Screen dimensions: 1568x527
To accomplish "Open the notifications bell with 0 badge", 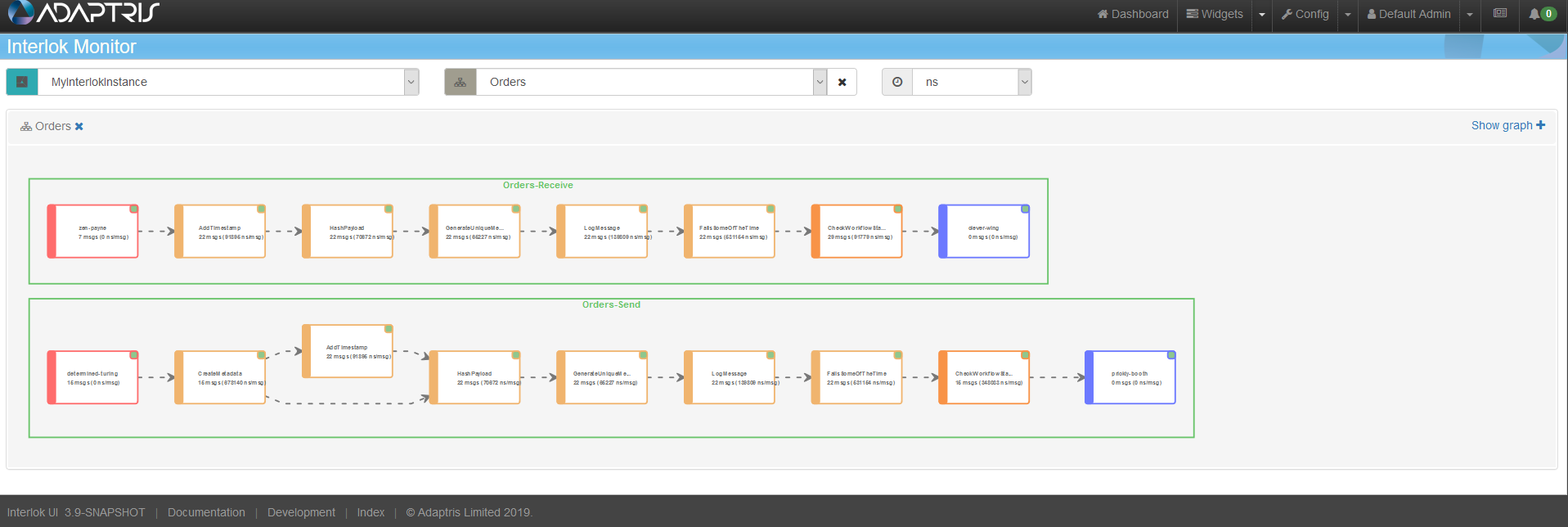I will [x=1542, y=14].
